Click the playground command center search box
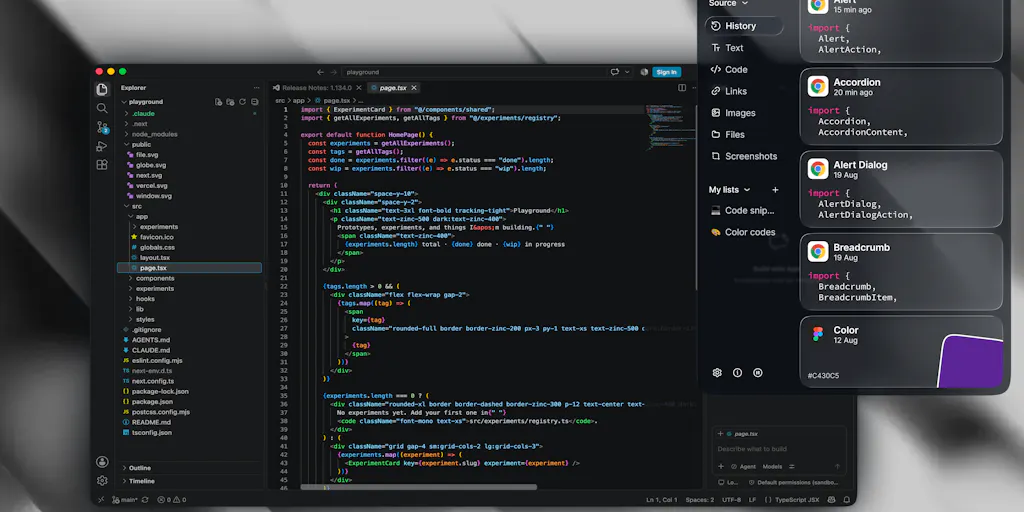 pos(473,72)
